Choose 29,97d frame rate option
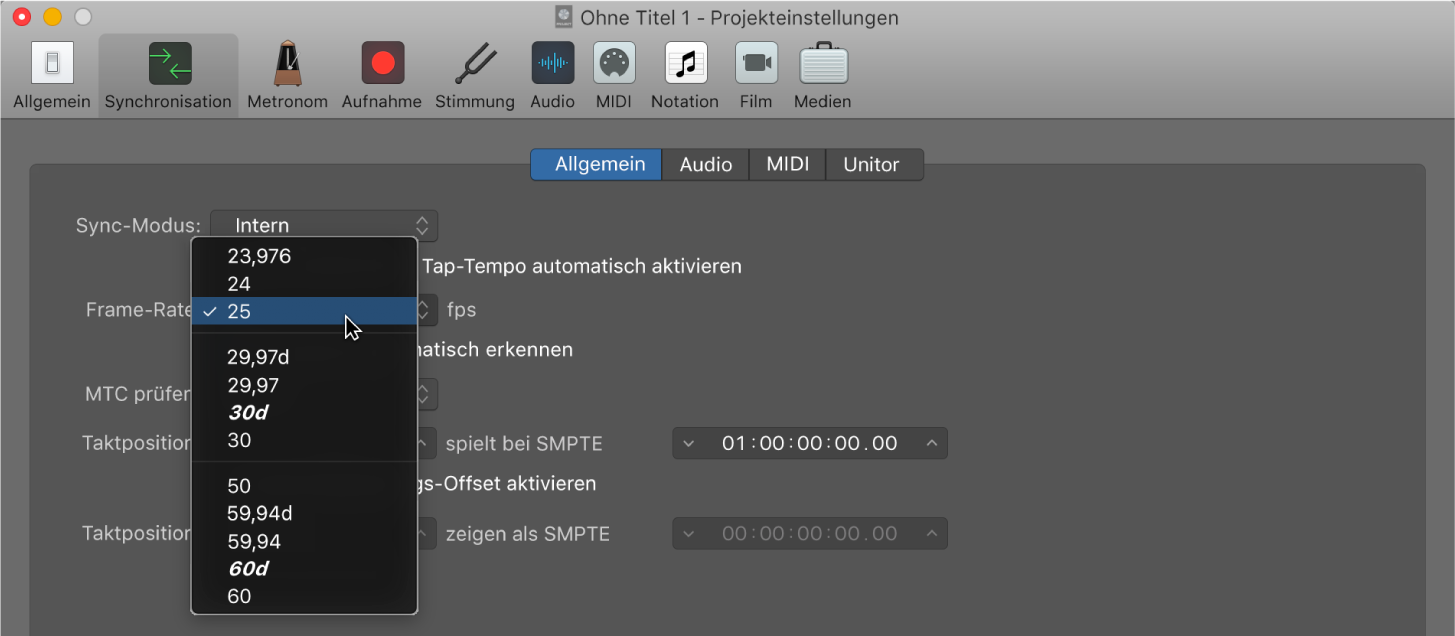The image size is (1455, 636). click(262, 357)
